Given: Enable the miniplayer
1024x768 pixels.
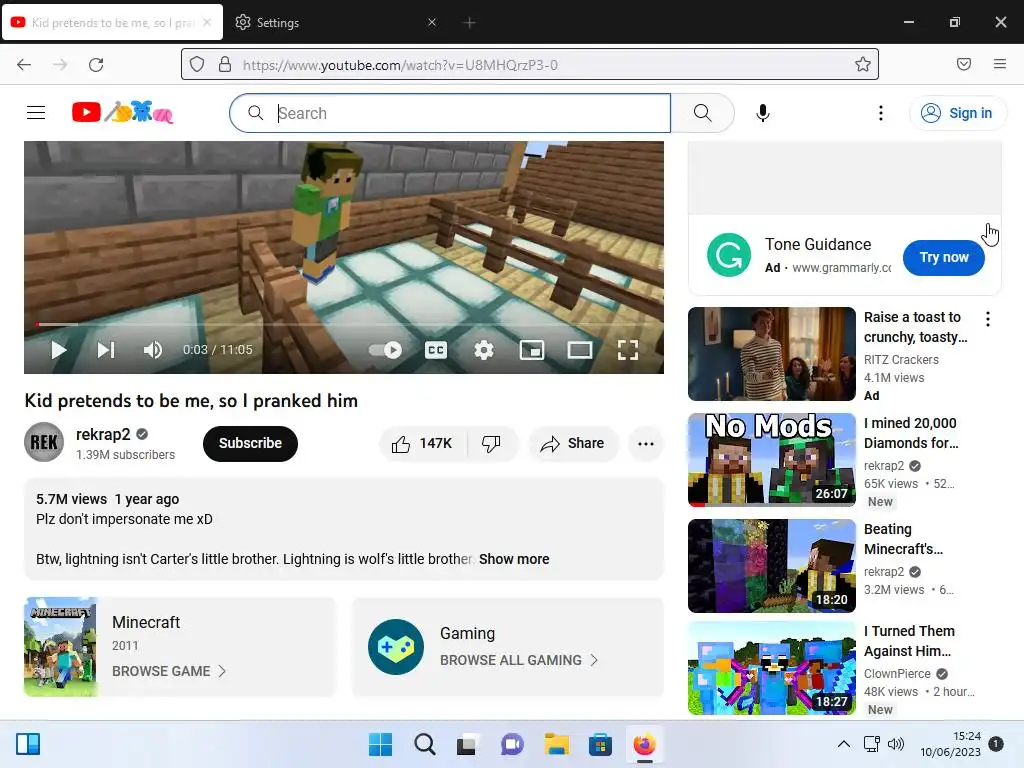Looking at the screenshot, I should point(532,350).
